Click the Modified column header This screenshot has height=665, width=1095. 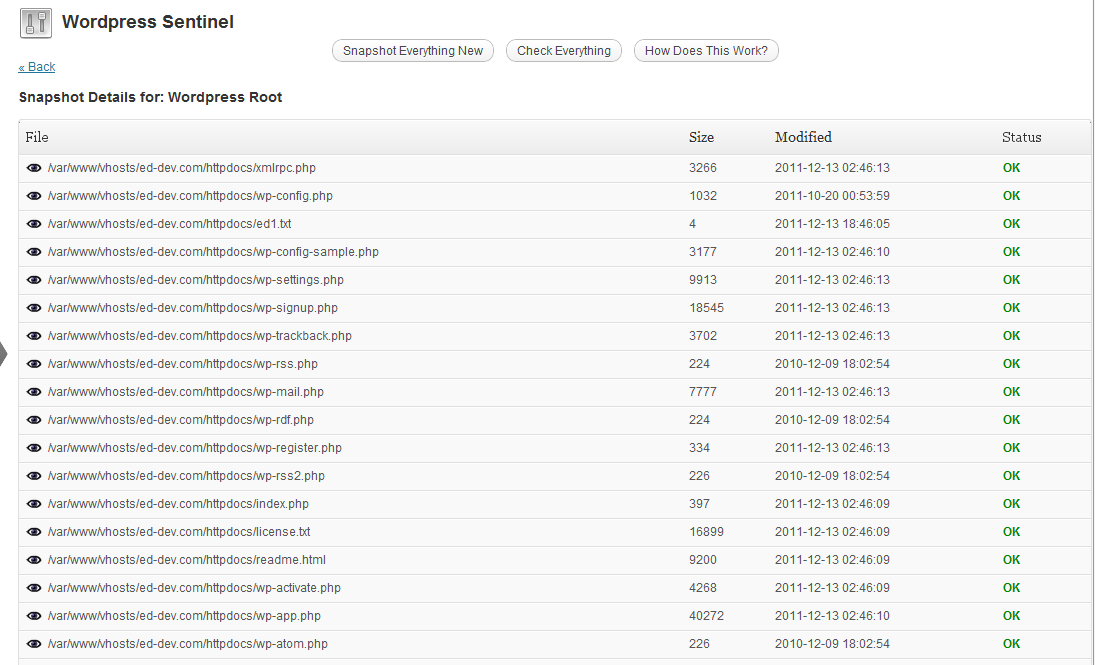pos(803,137)
